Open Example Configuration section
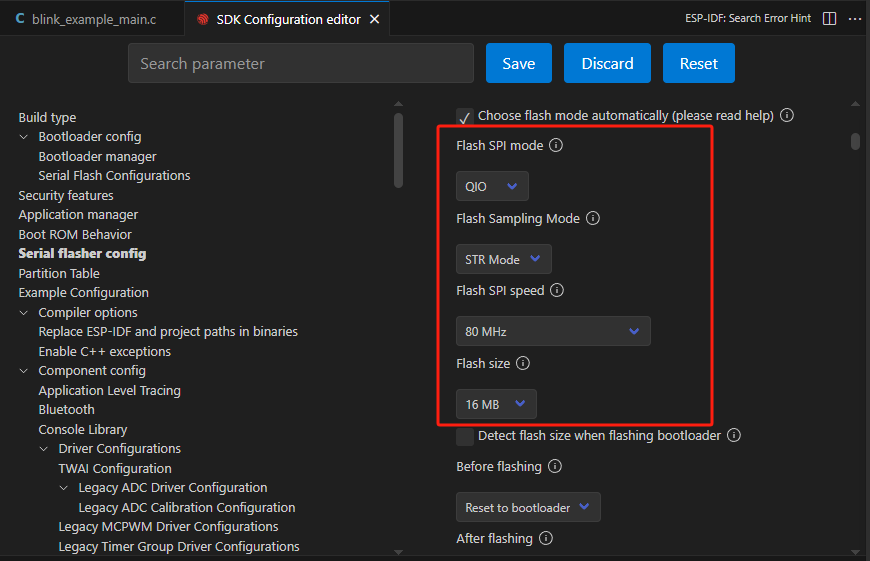 point(83,292)
